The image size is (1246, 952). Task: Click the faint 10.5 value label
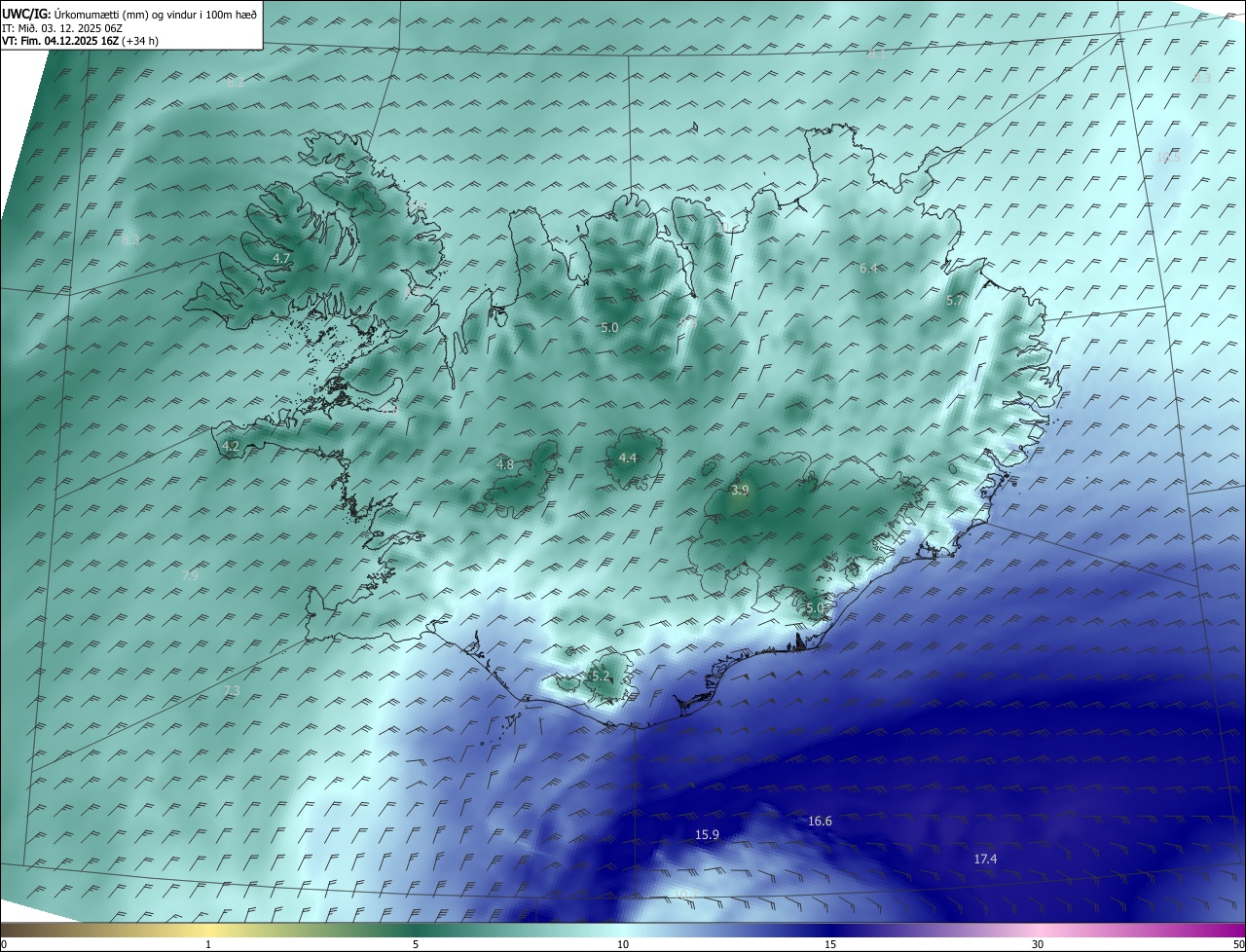tap(1168, 157)
